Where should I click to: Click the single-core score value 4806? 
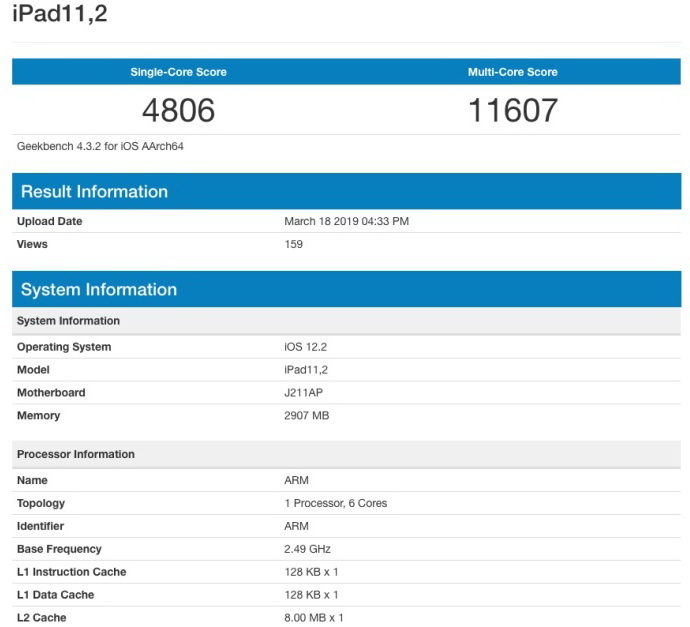click(178, 110)
